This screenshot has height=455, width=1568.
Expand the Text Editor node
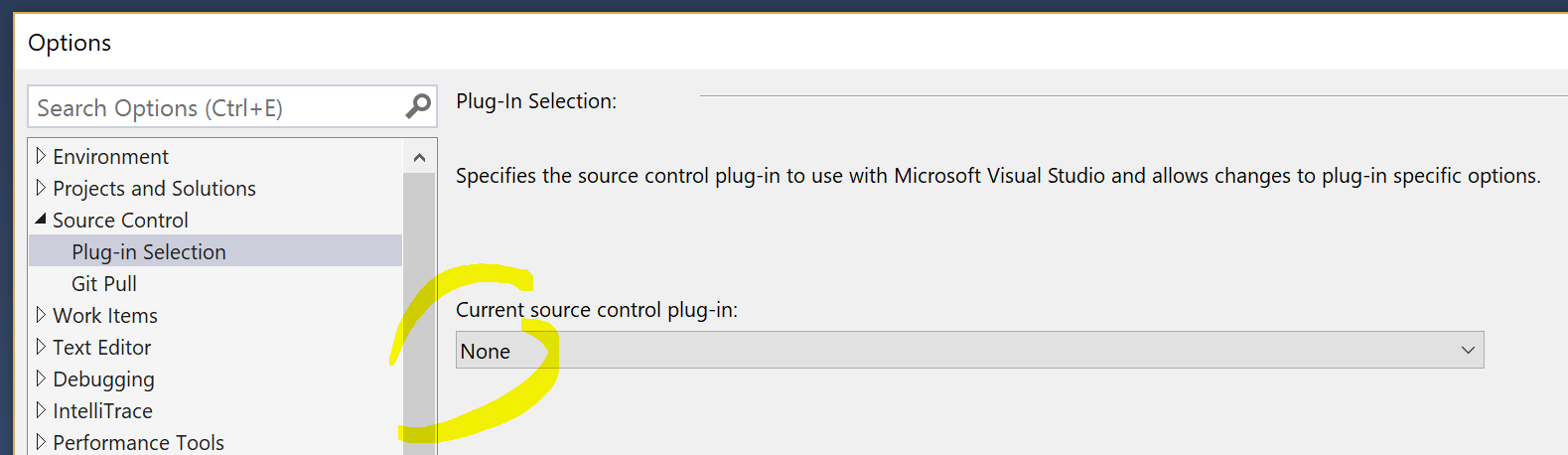(41, 347)
